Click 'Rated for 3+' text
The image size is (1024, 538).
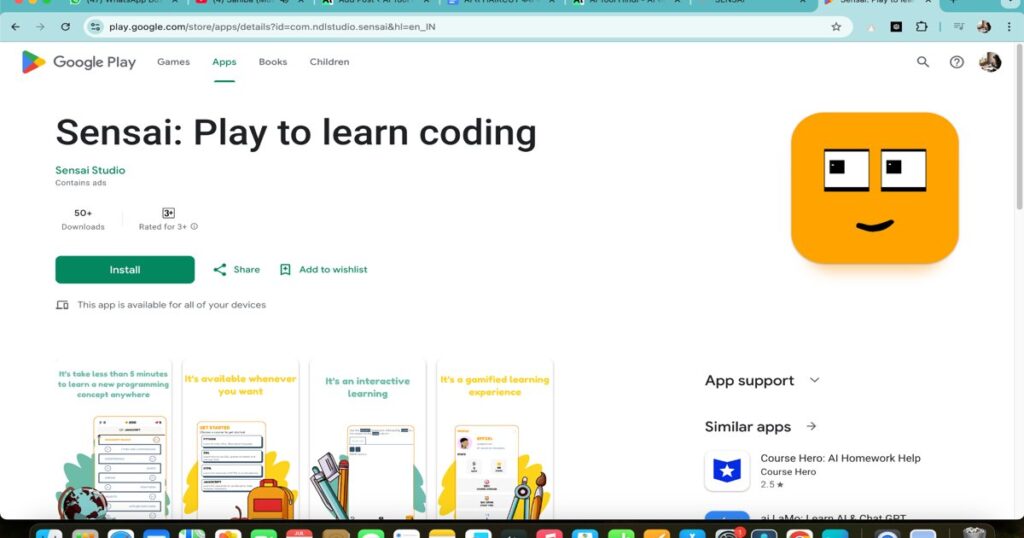click(x=163, y=227)
